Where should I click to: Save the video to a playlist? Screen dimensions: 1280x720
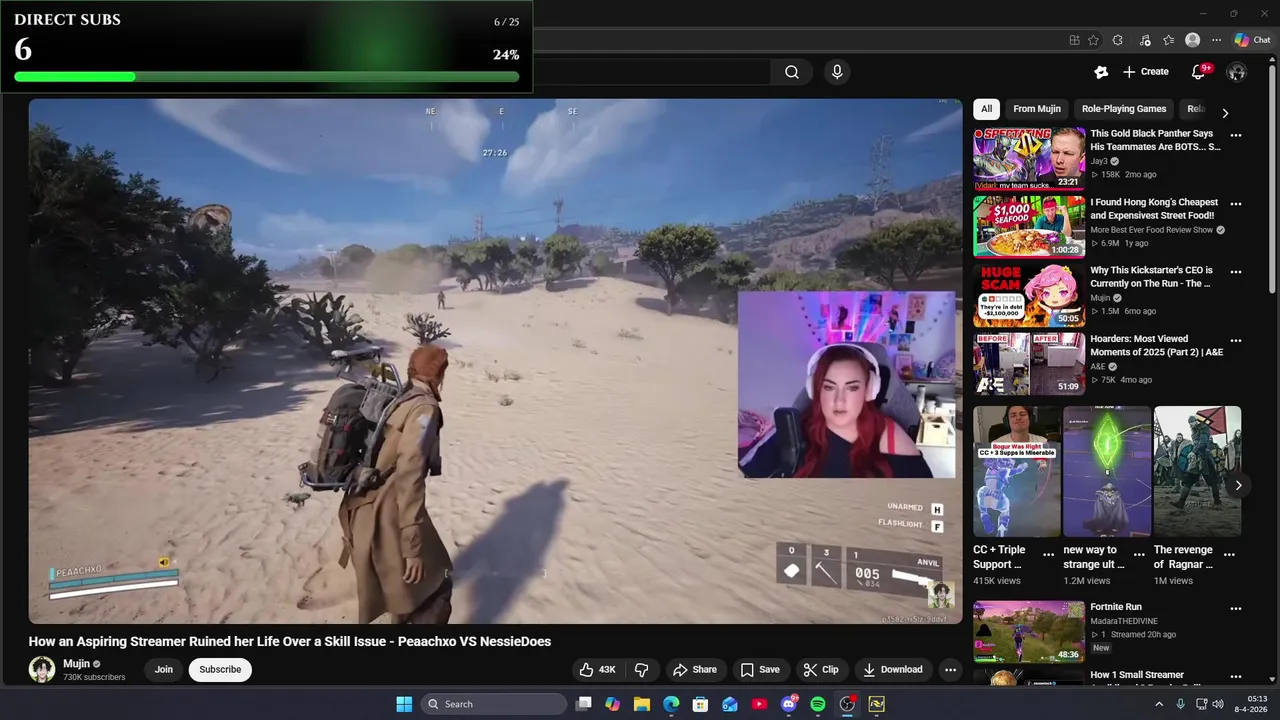pos(759,670)
